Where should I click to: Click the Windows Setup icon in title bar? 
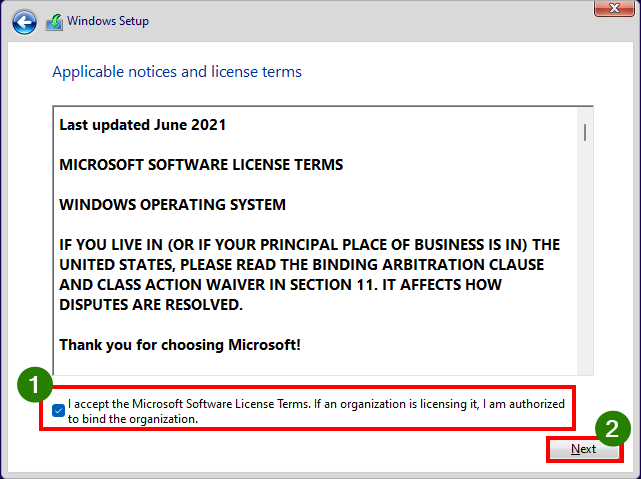pyautogui.click(x=54, y=22)
